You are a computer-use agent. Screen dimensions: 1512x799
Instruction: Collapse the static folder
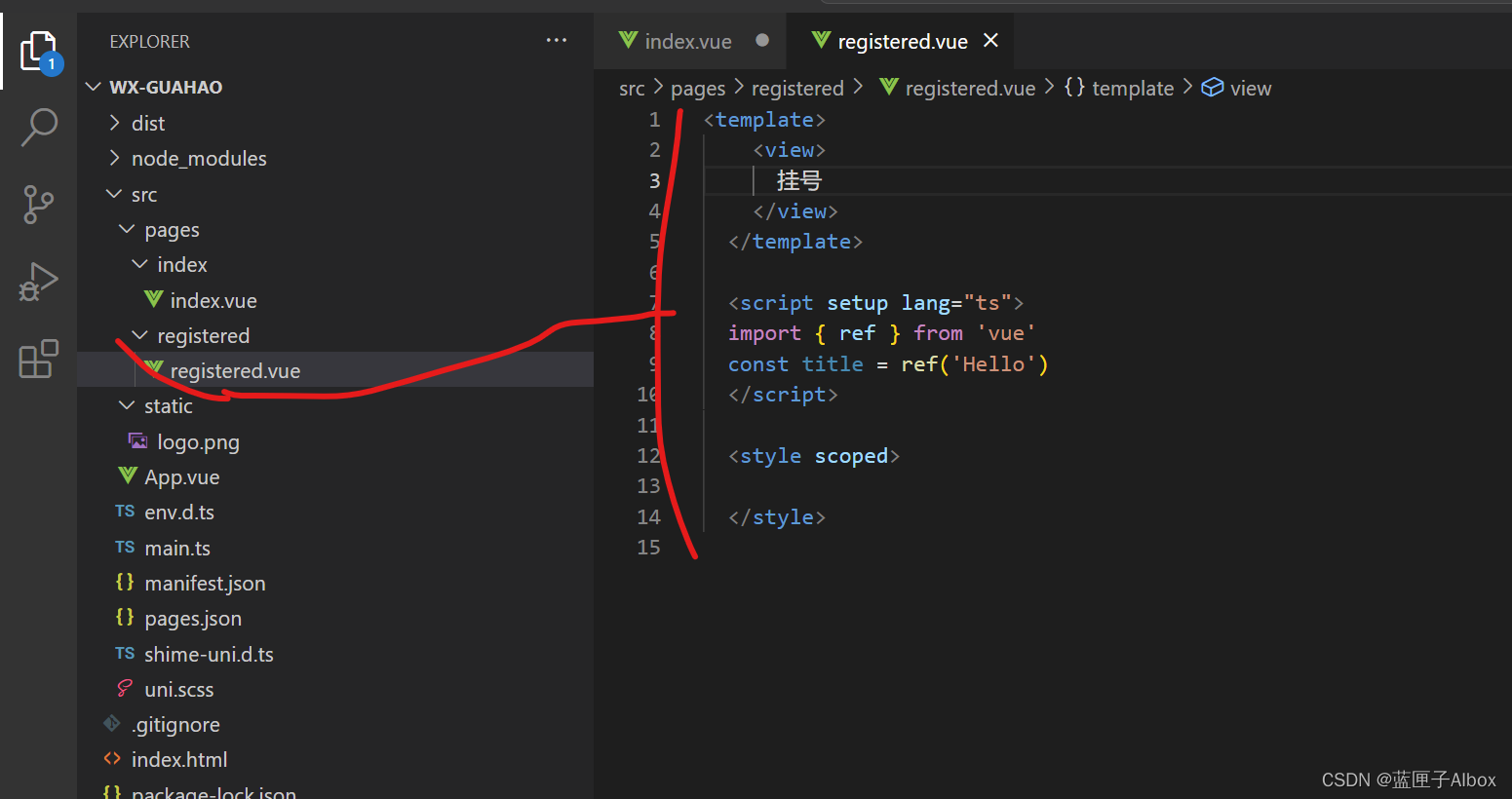point(127,405)
